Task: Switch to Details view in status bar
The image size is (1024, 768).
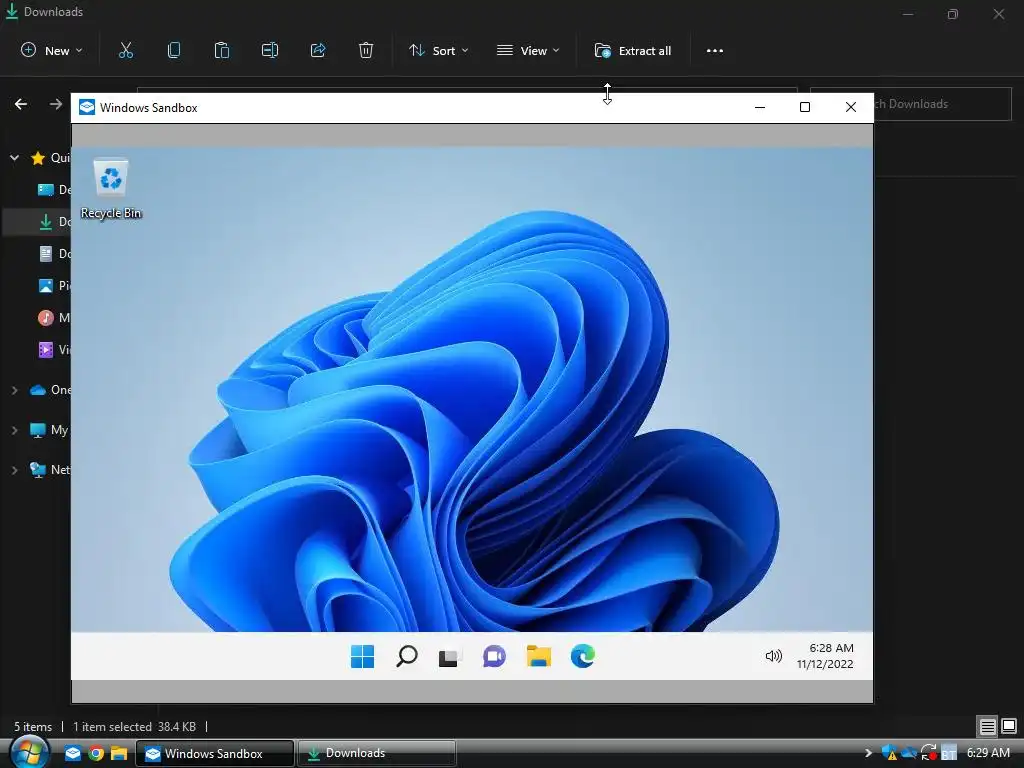Action: tap(987, 726)
